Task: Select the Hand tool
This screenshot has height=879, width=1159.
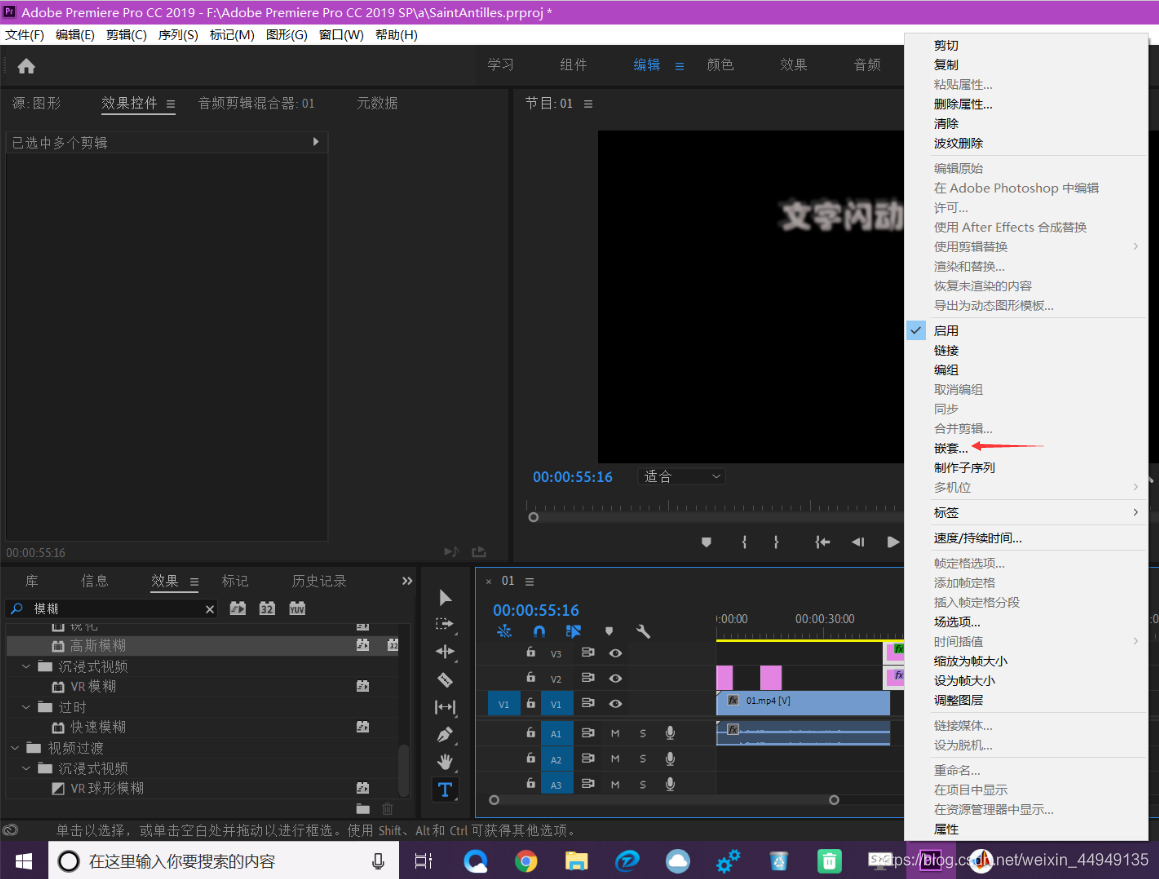Action: [445, 761]
